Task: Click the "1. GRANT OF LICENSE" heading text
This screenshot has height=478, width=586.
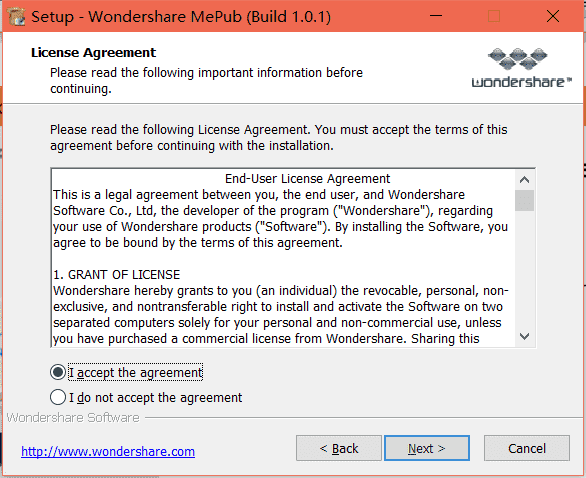Action: [x=117, y=275]
